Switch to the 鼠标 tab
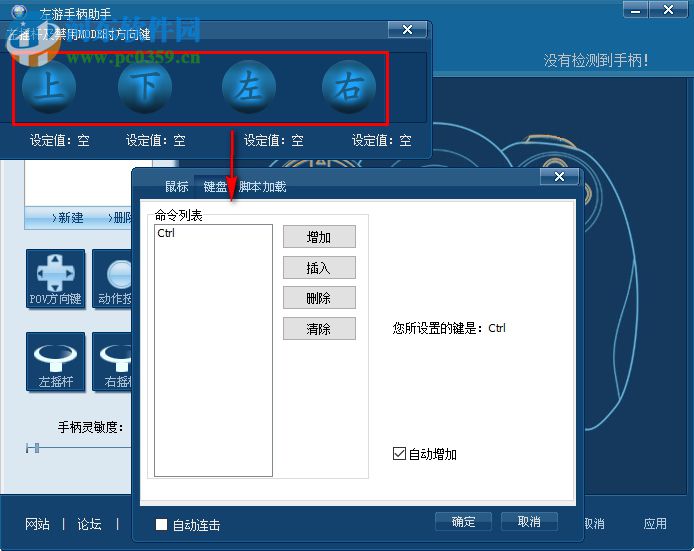This screenshot has width=694, height=551. (176, 186)
